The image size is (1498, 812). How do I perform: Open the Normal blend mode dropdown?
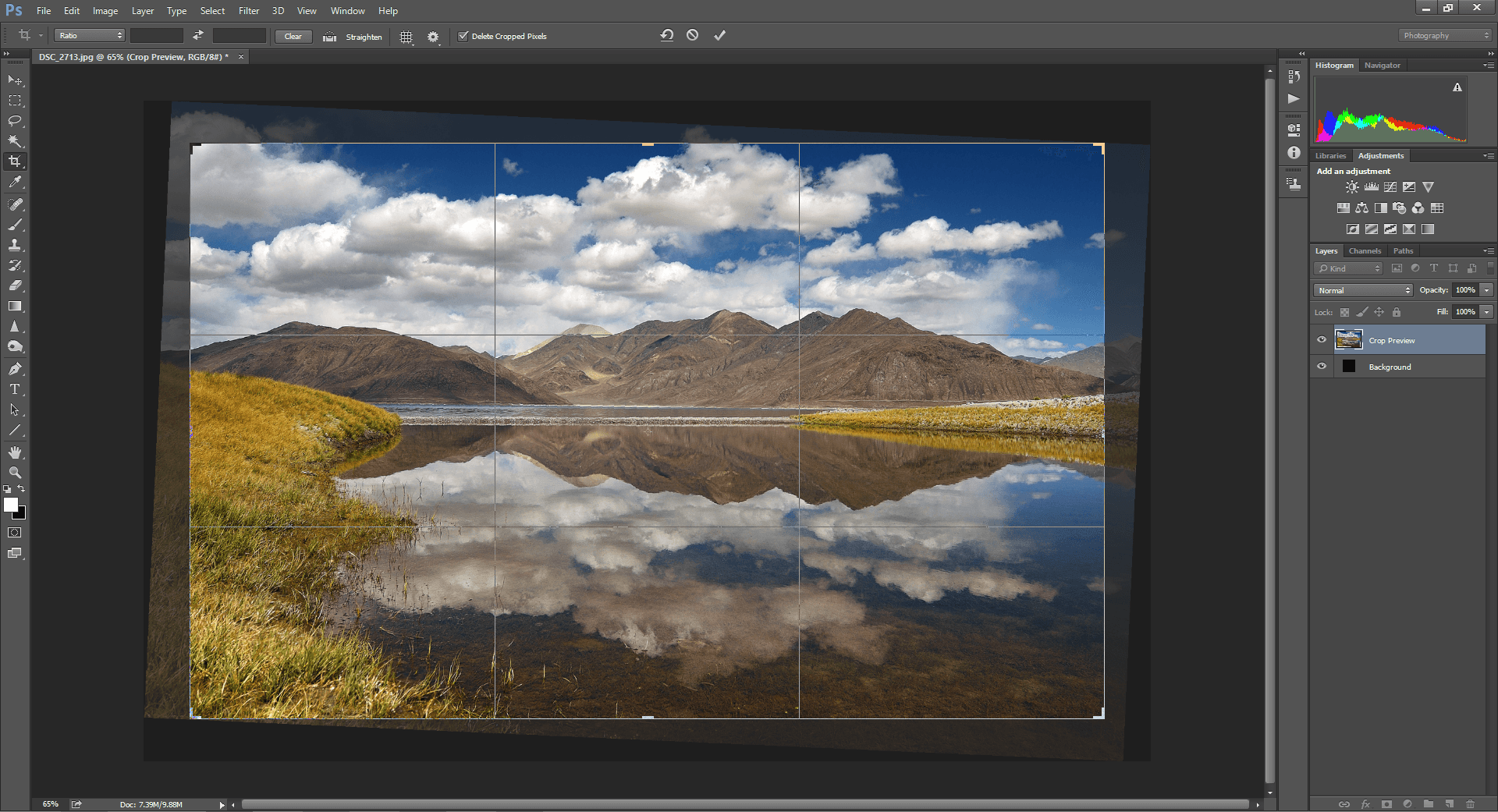pyautogui.click(x=1363, y=290)
